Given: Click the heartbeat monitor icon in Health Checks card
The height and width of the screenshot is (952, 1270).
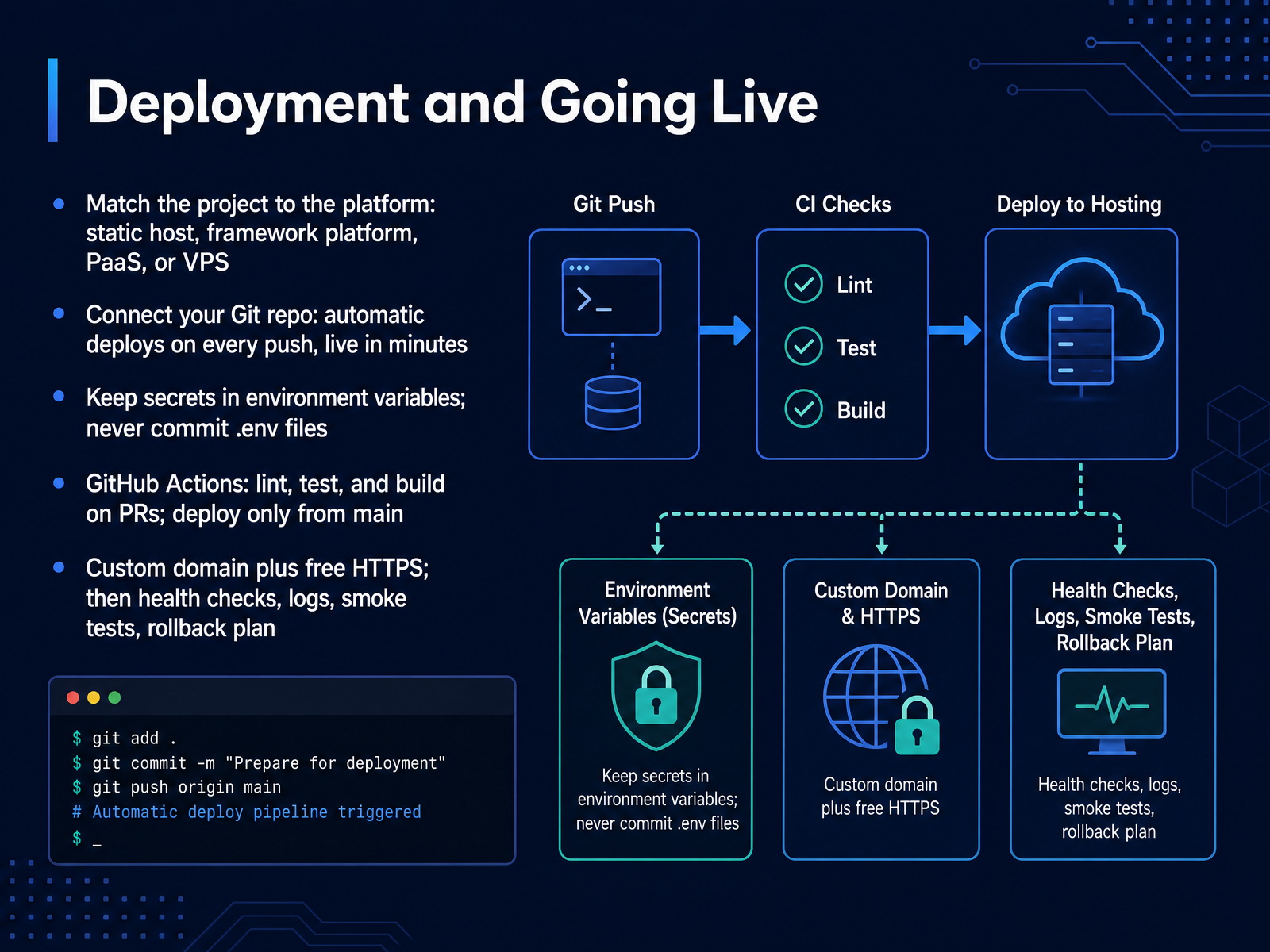Looking at the screenshot, I should tap(1111, 711).
